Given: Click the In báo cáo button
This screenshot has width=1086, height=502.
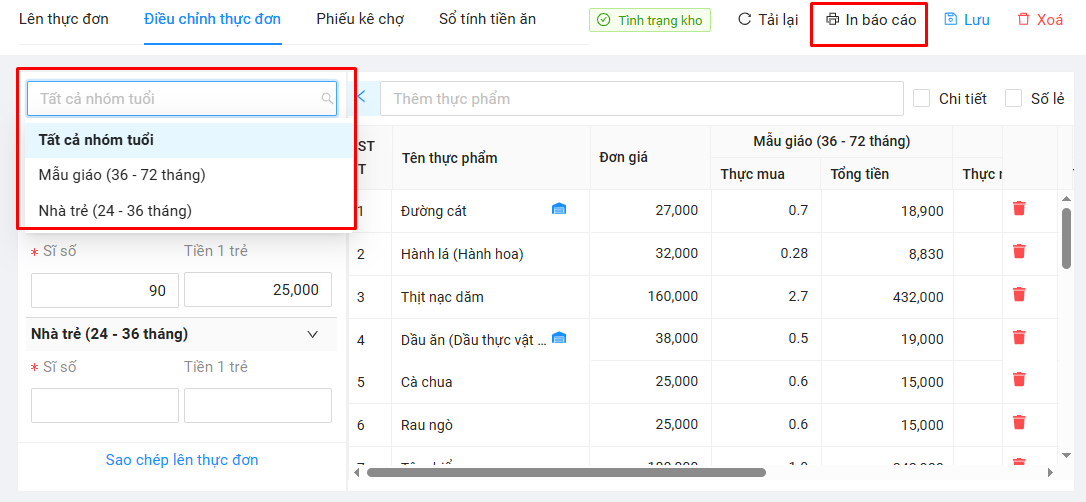Looking at the screenshot, I should click(x=869, y=20).
